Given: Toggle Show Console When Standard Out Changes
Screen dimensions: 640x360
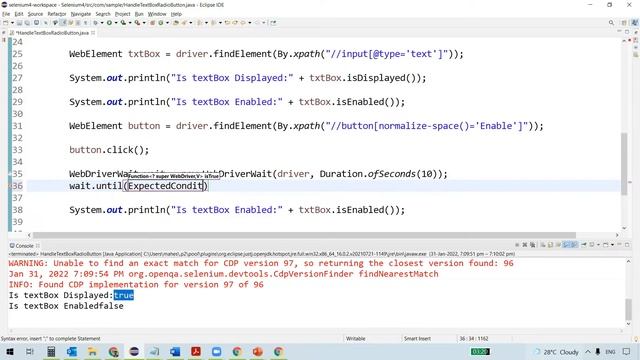Looking at the screenshot, I should pyautogui.click(x=566, y=245).
